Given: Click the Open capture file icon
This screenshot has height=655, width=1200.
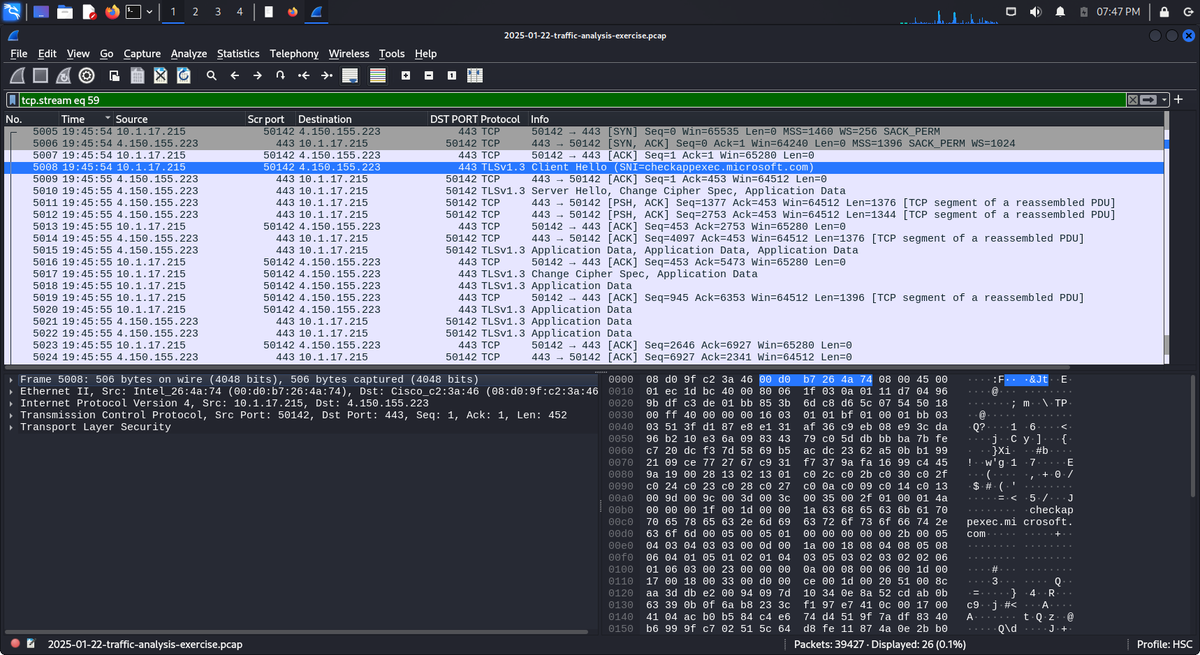Looking at the screenshot, I should coord(114,75).
